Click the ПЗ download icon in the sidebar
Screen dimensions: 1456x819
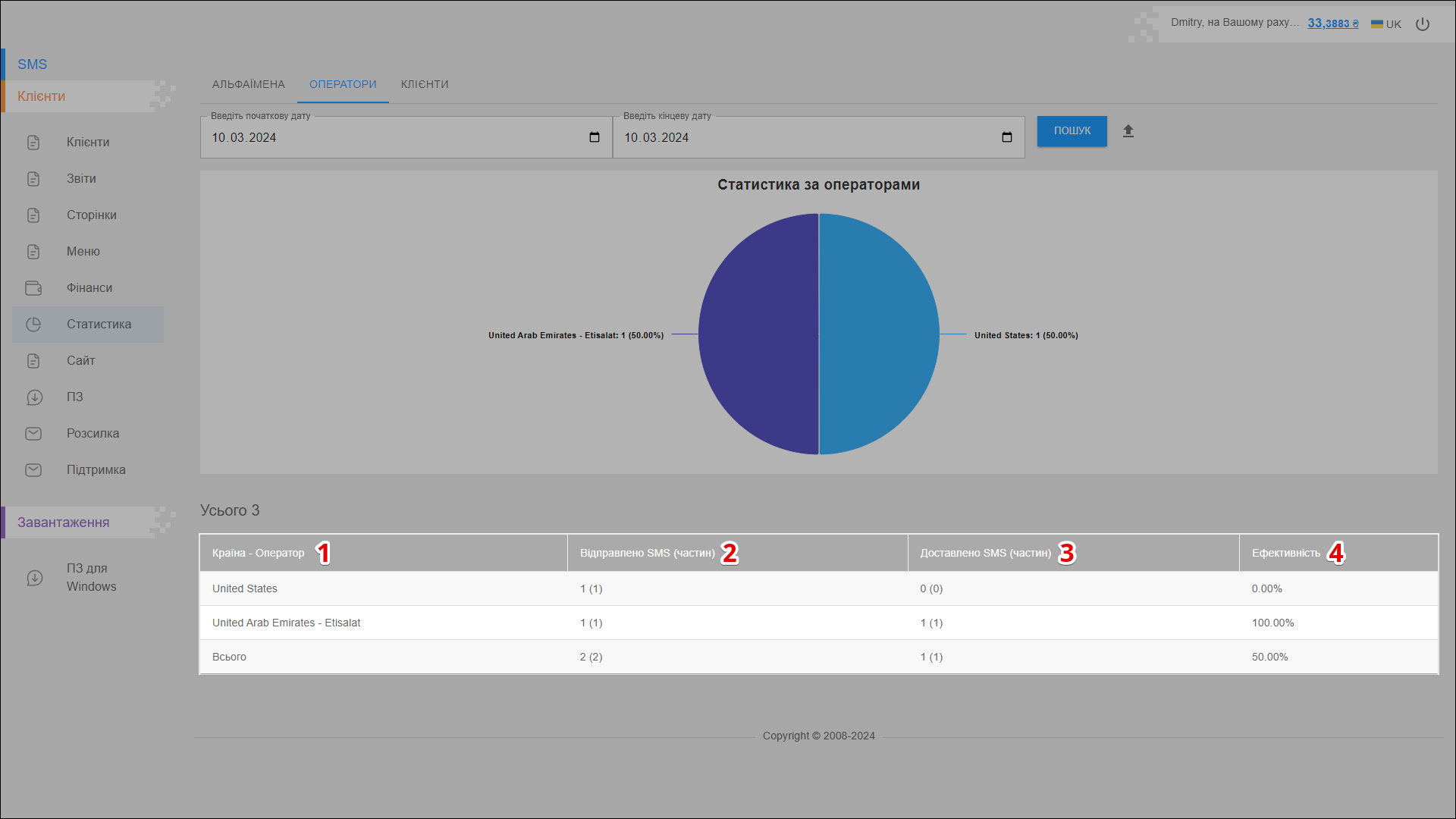[x=35, y=397]
